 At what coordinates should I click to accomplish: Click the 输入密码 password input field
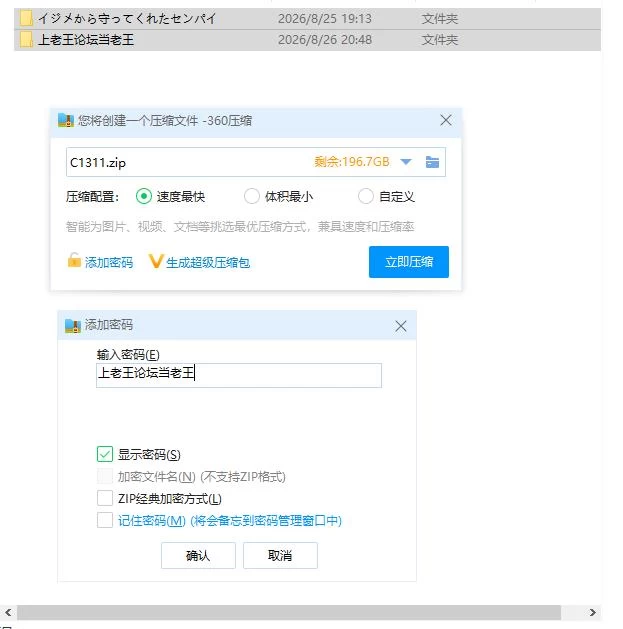tap(239, 375)
